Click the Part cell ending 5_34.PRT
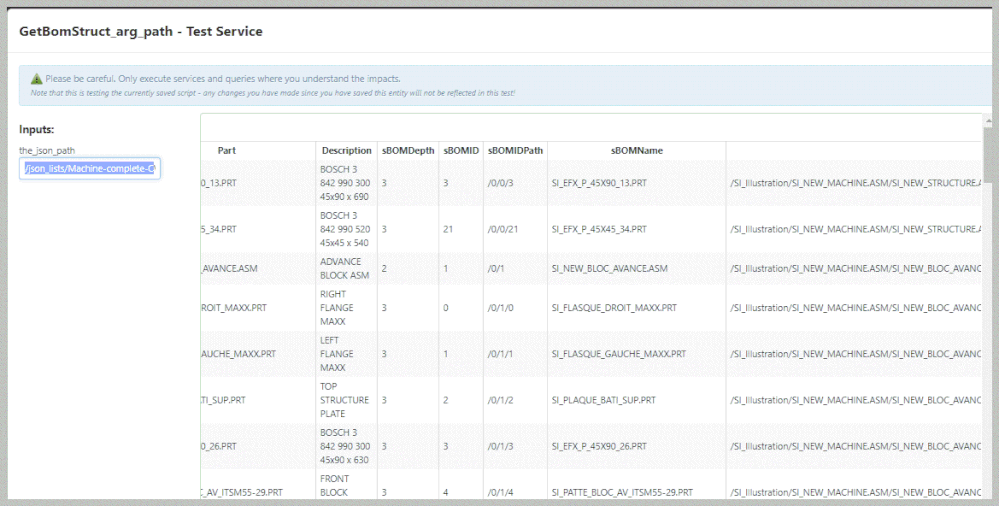Viewport: 999px width, 506px height. point(219,229)
